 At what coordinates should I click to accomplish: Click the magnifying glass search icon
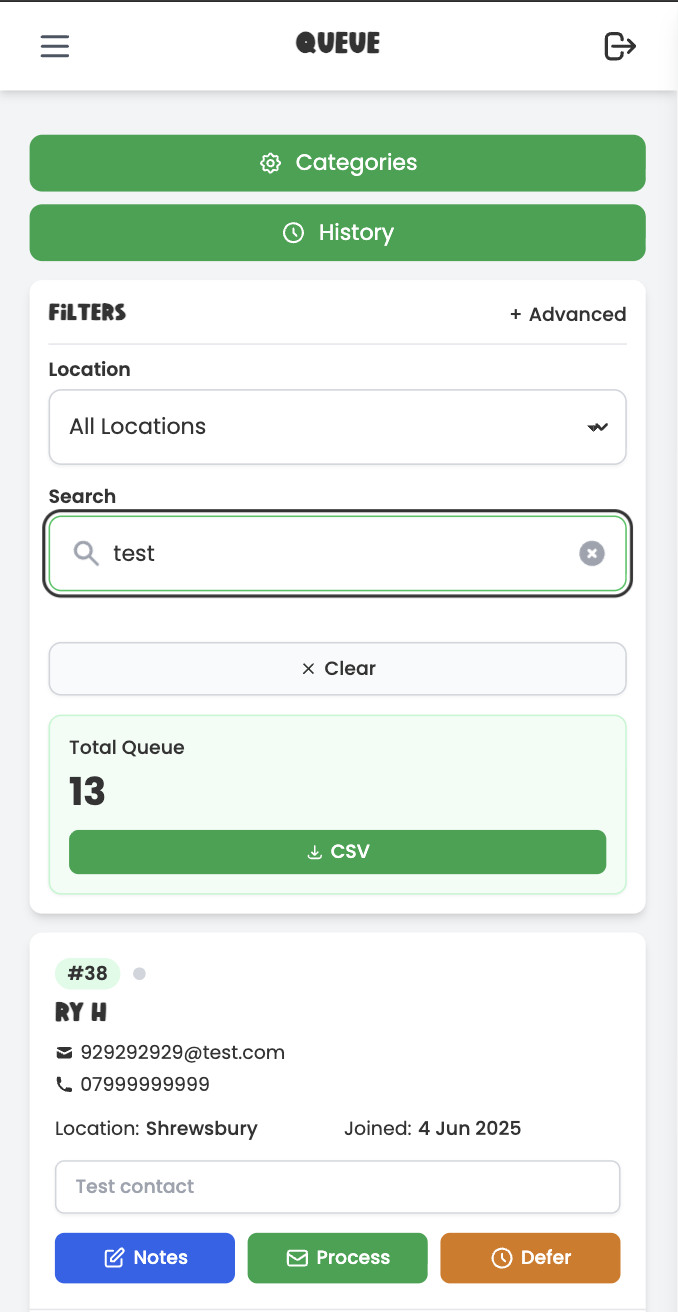87,553
